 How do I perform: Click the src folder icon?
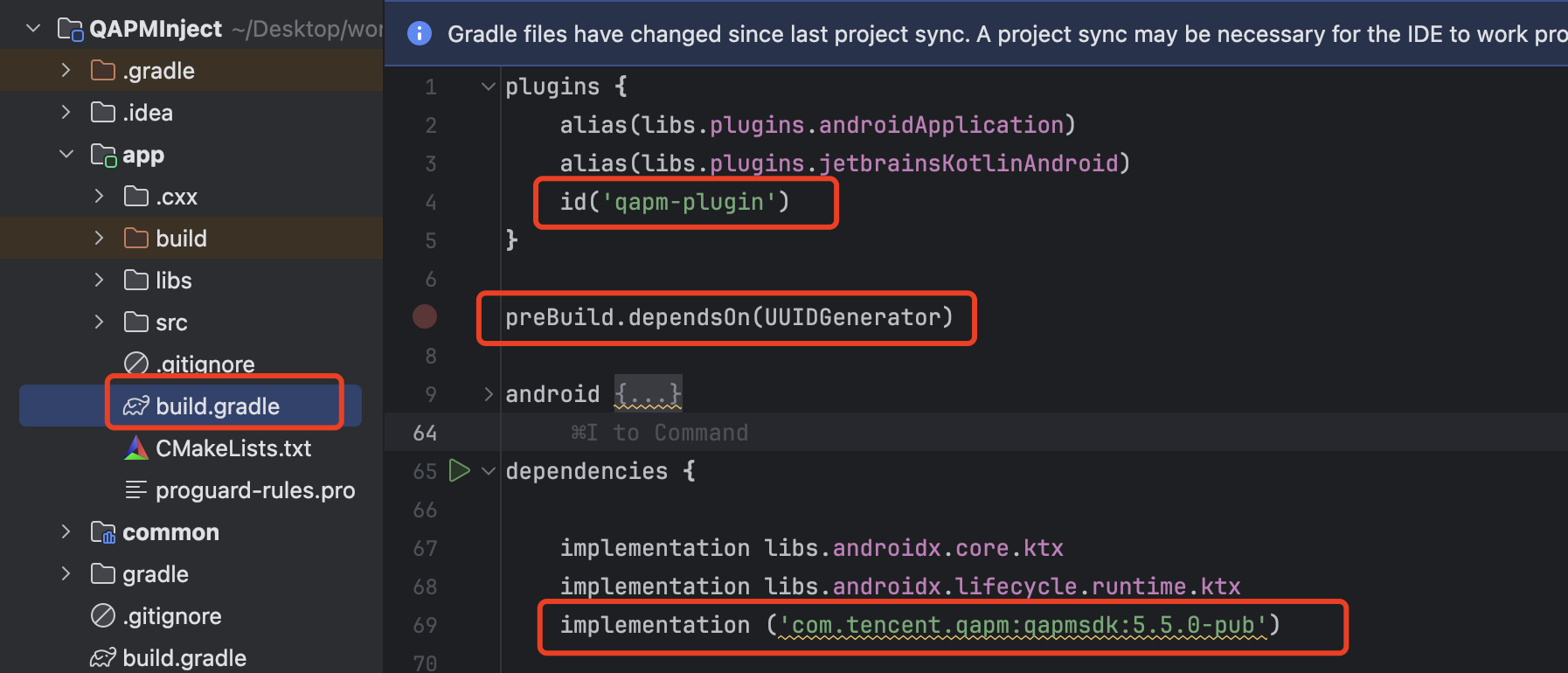[136, 322]
